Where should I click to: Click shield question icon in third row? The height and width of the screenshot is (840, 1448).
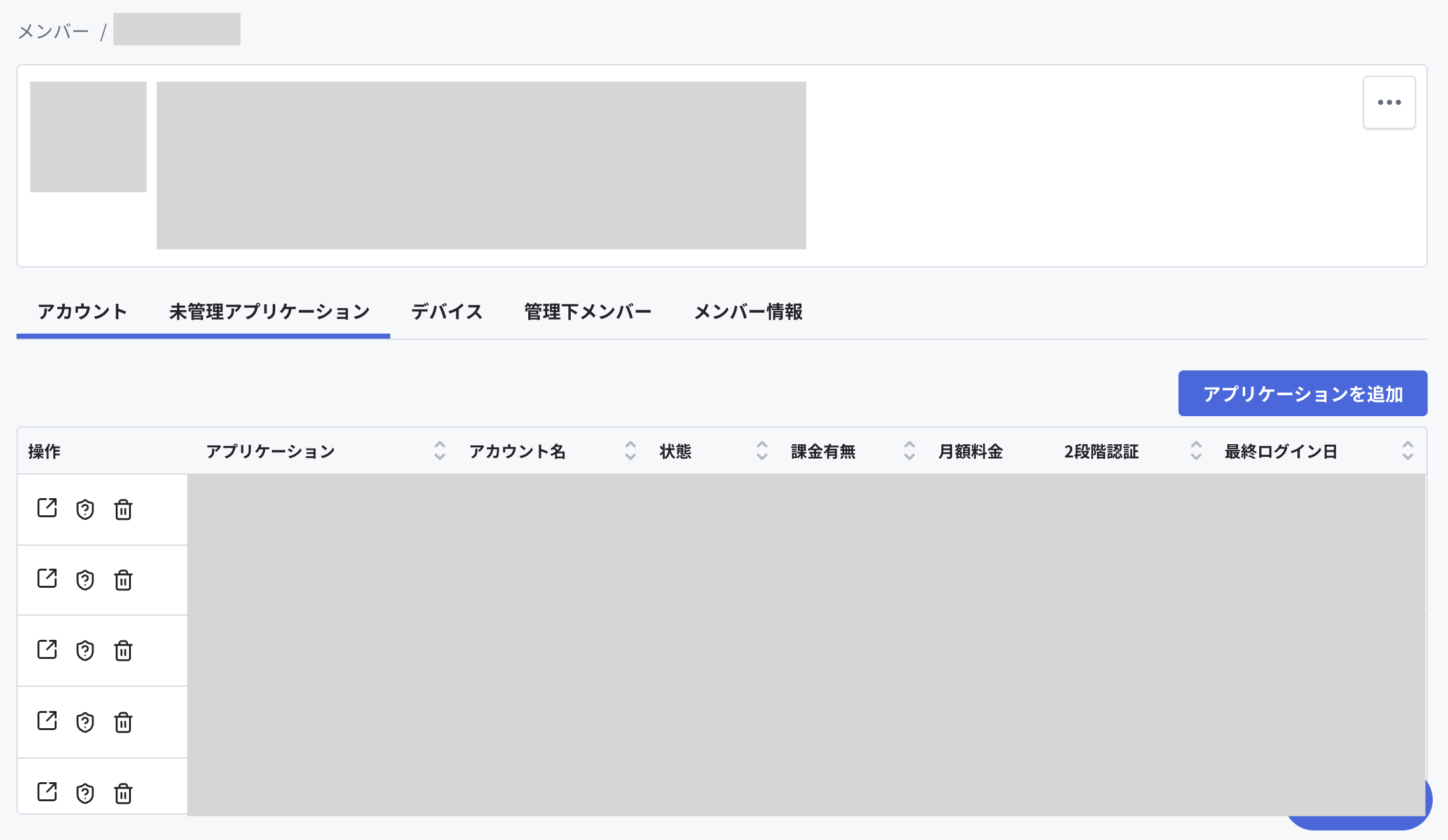(85, 651)
